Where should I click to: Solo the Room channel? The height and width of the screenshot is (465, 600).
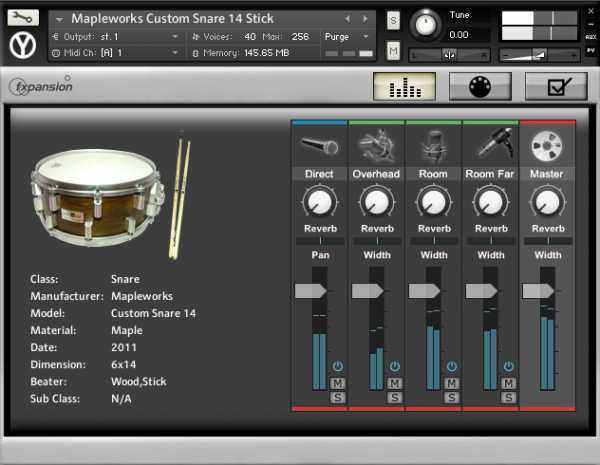452,398
